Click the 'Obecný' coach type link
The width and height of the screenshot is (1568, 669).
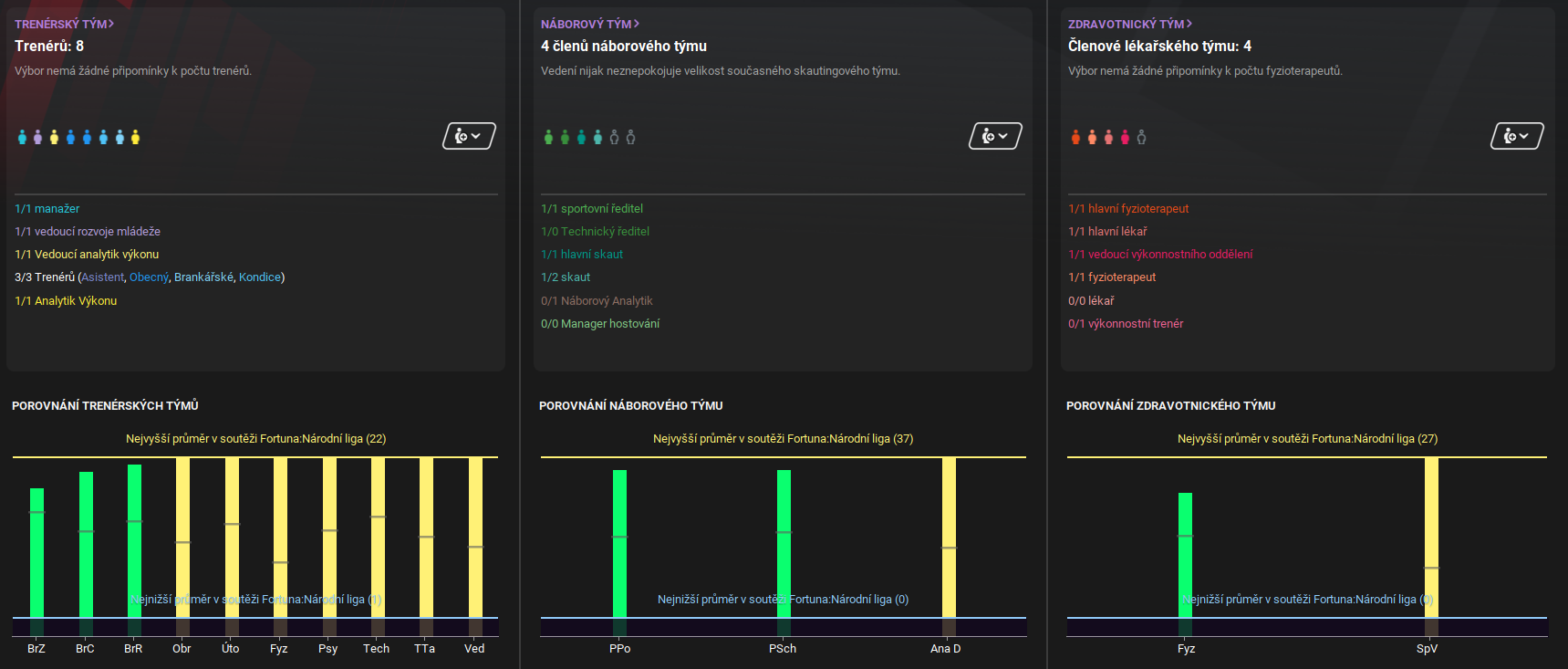pyautogui.click(x=149, y=277)
